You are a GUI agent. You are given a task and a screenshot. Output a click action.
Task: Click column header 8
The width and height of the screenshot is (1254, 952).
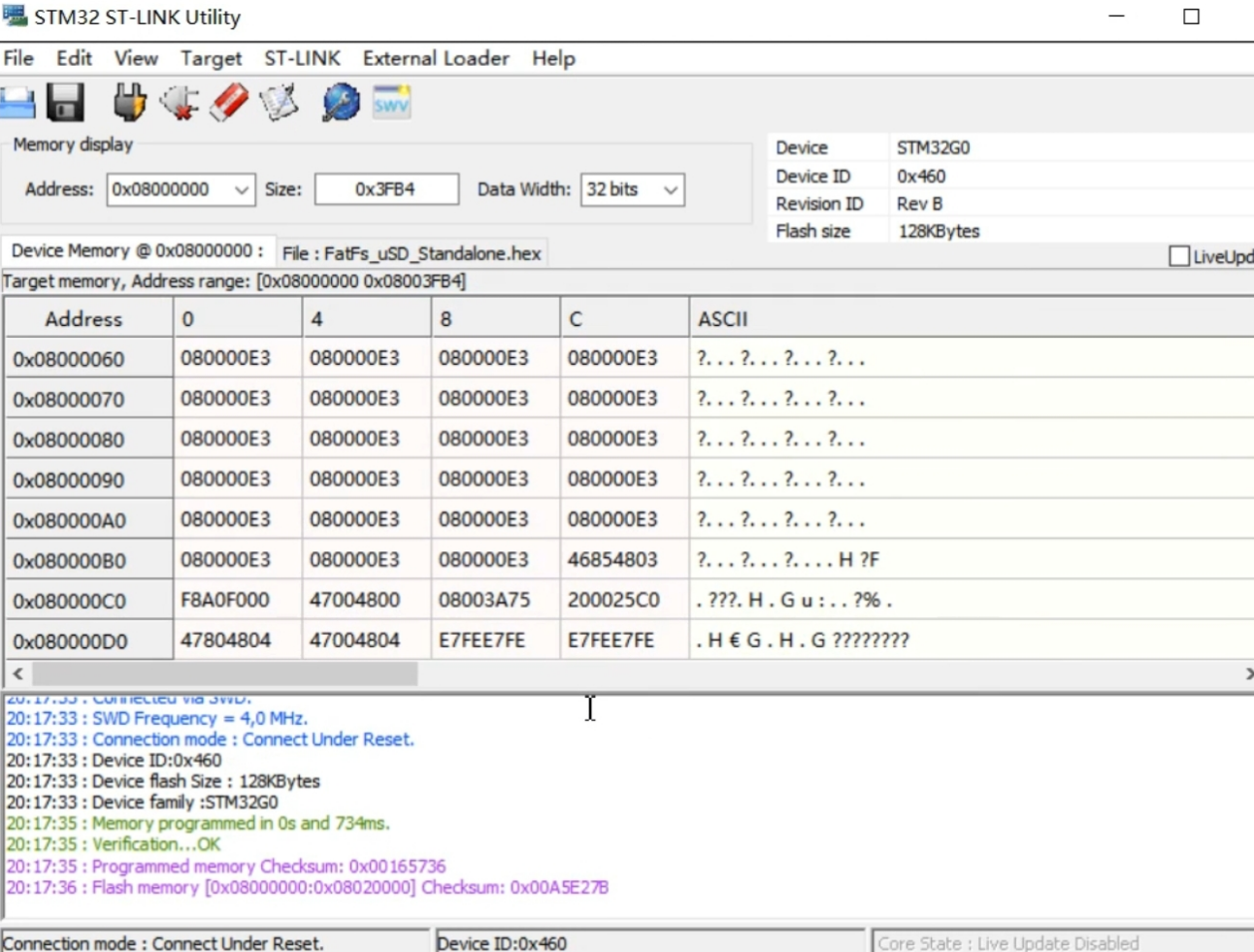(x=496, y=318)
